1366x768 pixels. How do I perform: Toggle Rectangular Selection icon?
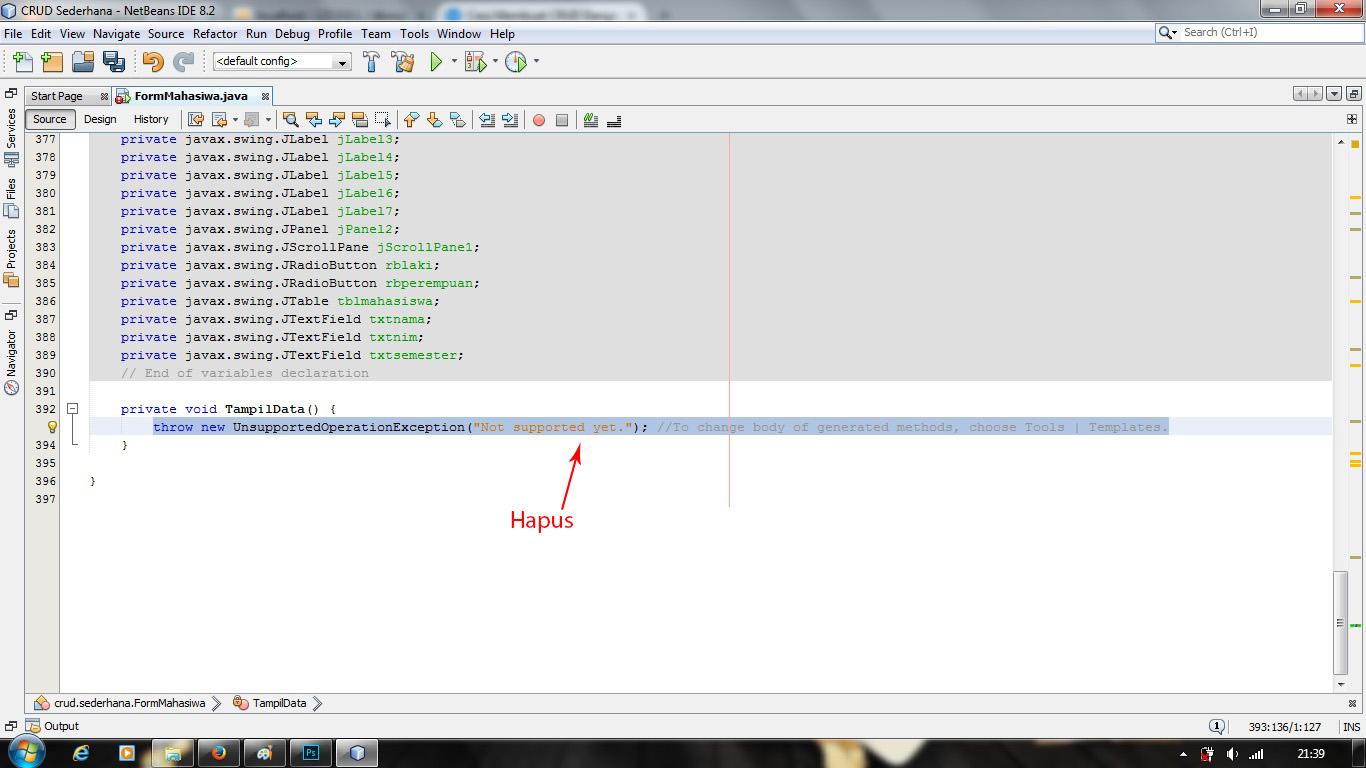(383, 120)
